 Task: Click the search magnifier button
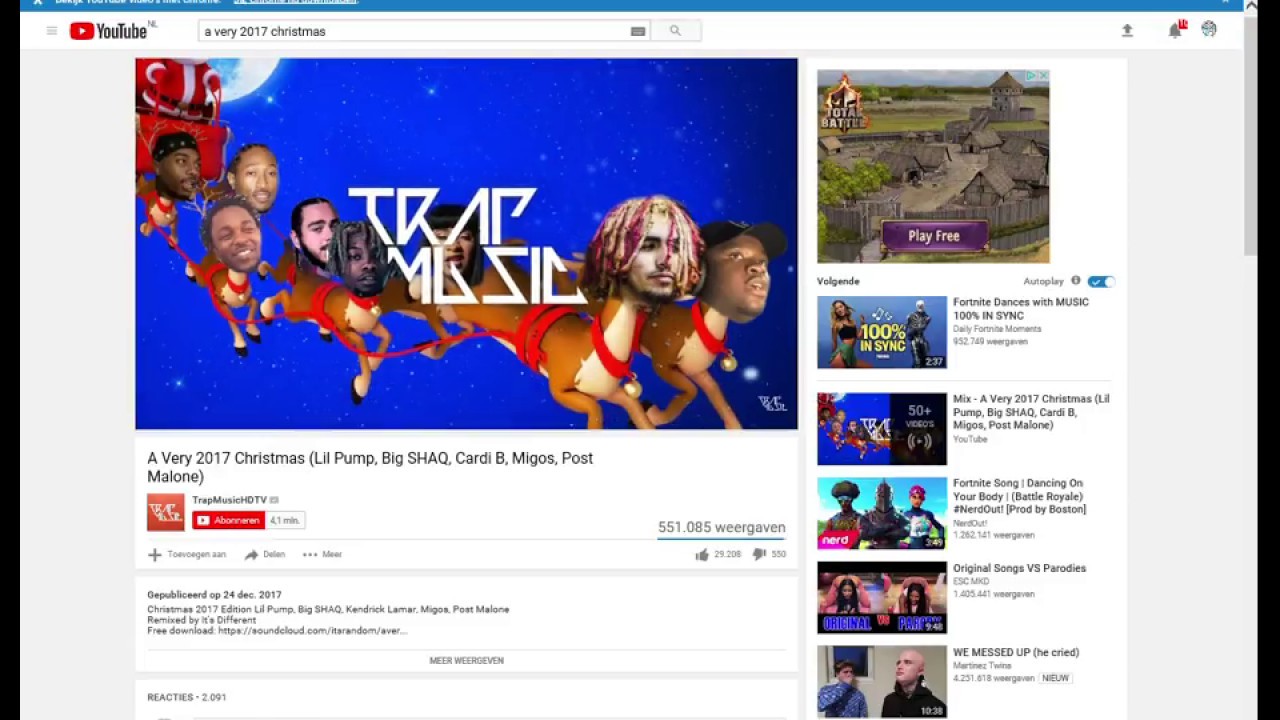pyautogui.click(x=675, y=31)
